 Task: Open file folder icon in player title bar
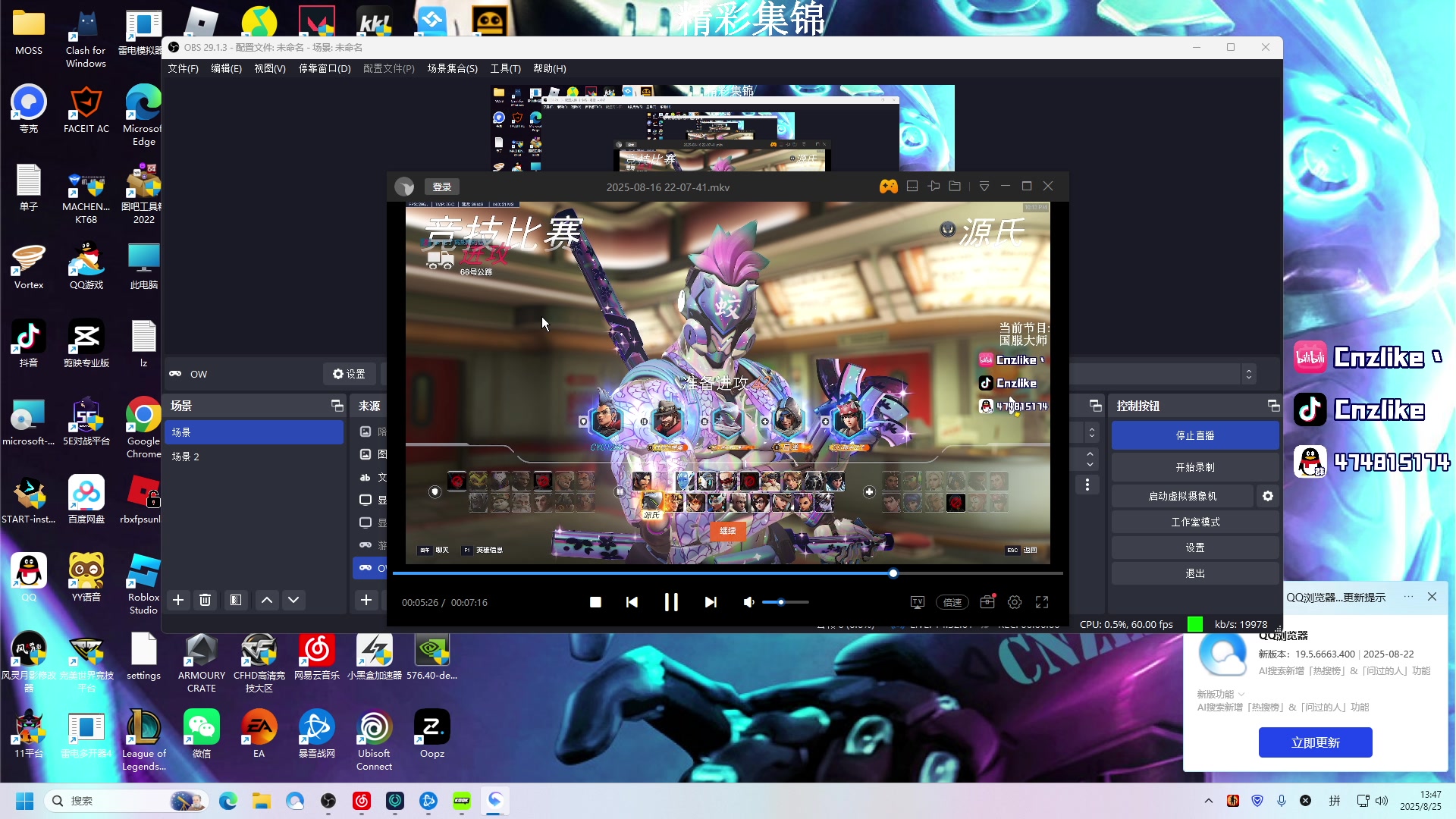click(955, 187)
